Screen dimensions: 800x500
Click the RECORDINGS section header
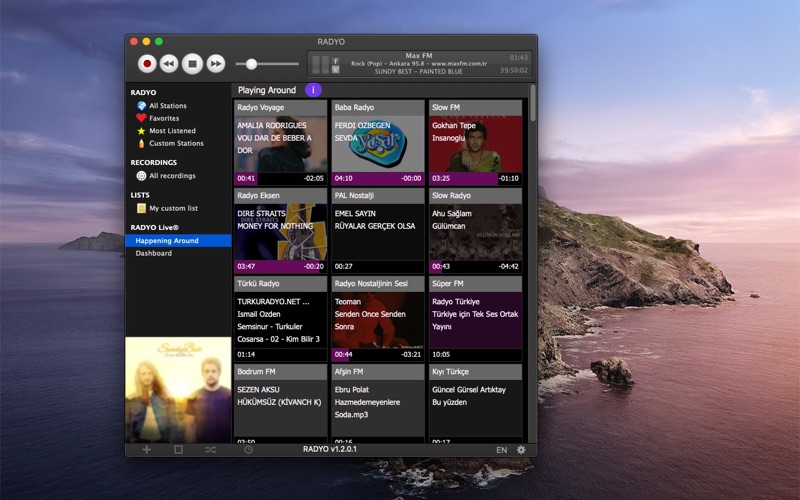click(x=154, y=162)
